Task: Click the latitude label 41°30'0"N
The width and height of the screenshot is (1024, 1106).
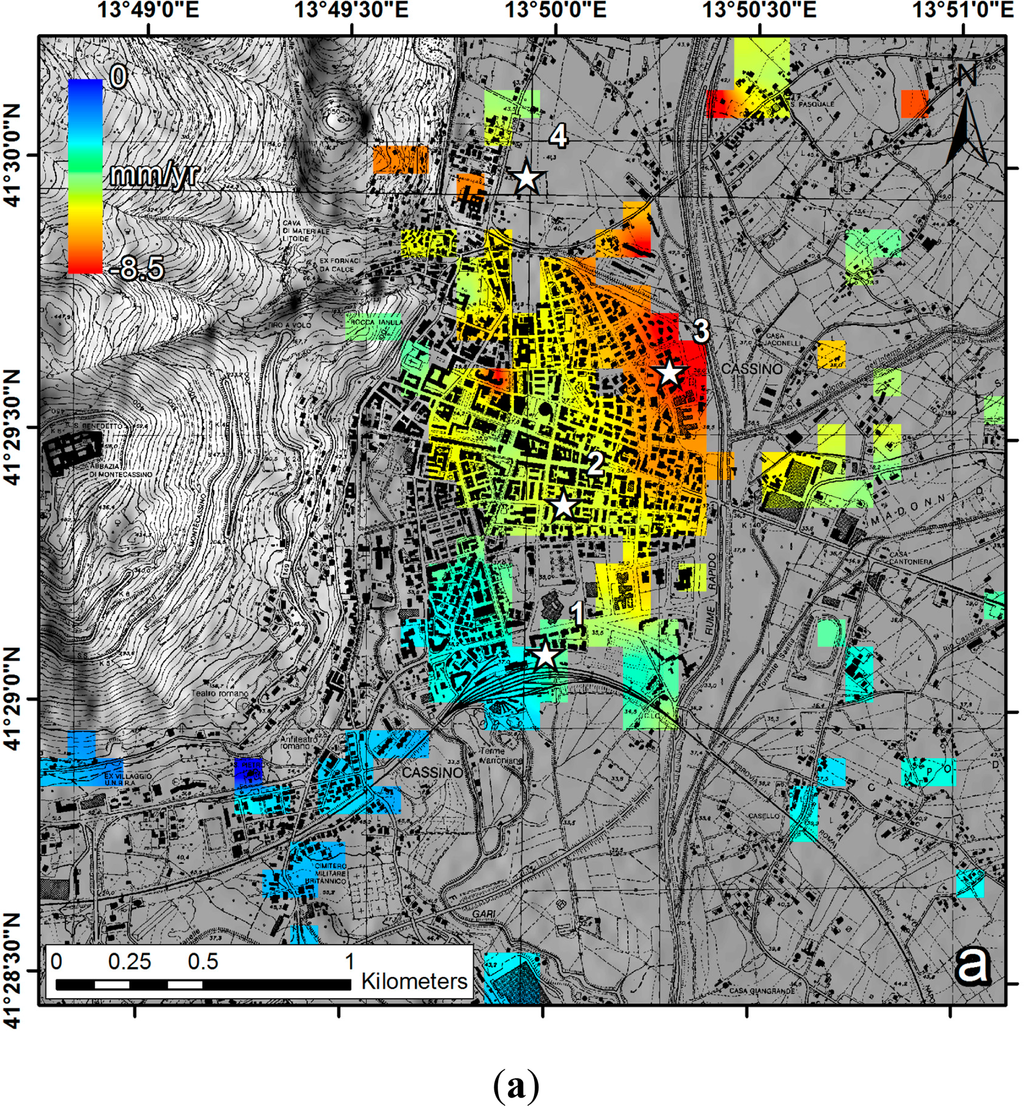Action: click(x=12, y=154)
